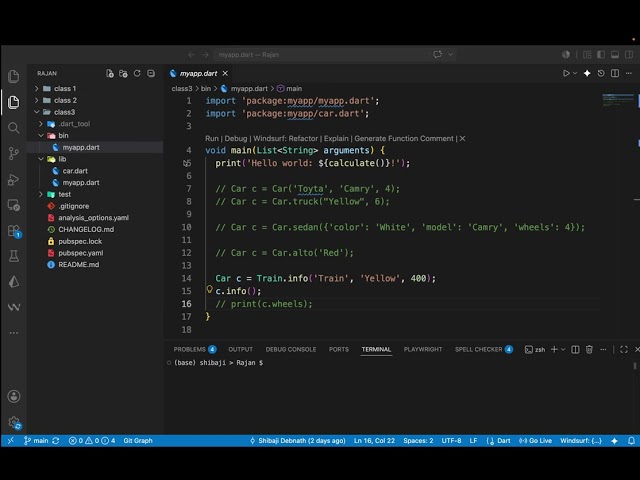
Task: Click Run code lens above main
Action: coord(211,139)
